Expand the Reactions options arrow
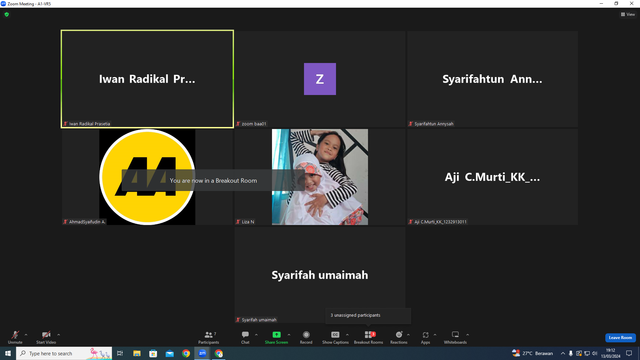640x360 pixels. click(x=409, y=335)
